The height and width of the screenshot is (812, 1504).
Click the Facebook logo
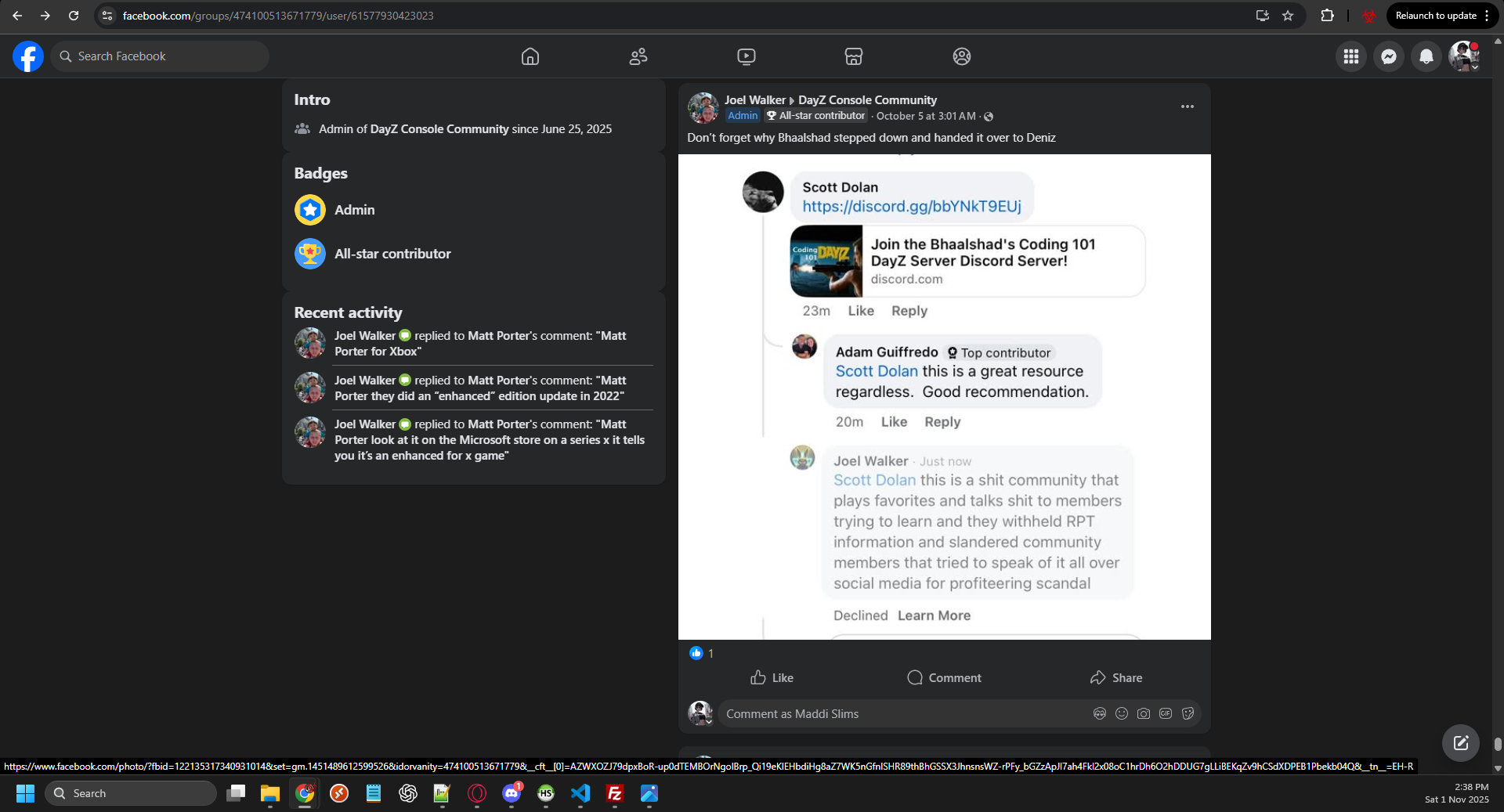click(x=28, y=56)
